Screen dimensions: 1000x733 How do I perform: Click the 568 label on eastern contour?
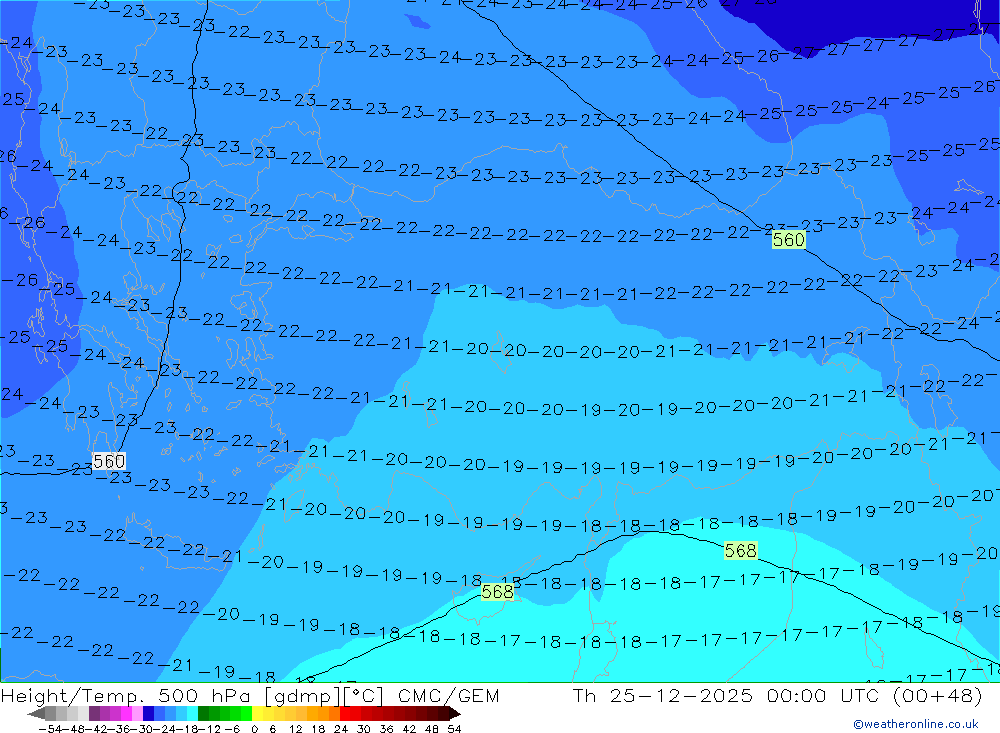click(x=740, y=551)
